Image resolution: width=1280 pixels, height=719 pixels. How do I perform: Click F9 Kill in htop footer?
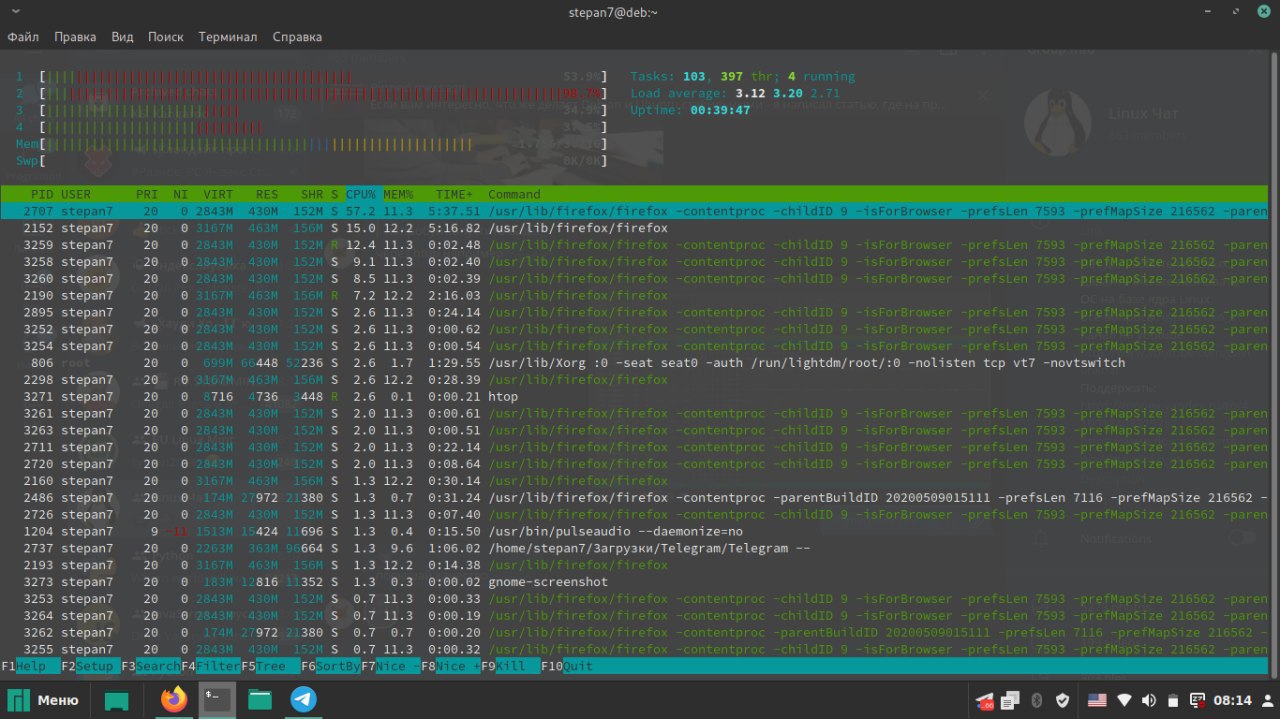pyautogui.click(x=511, y=666)
